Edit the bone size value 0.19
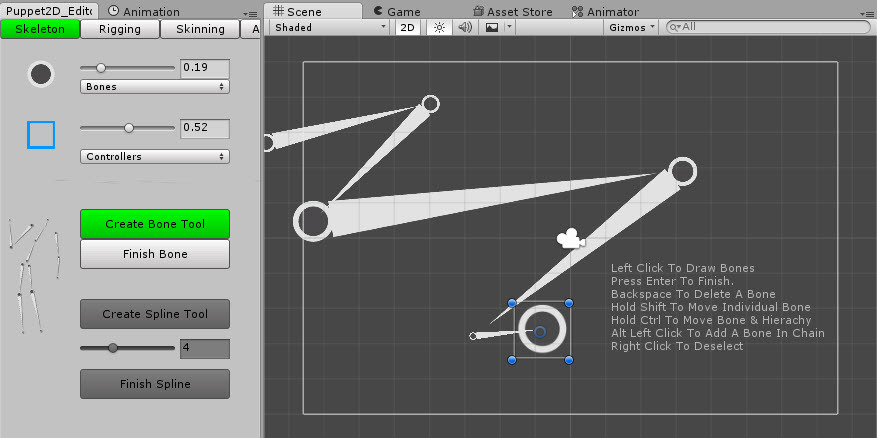The width and height of the screenshot is (877, 438). (205, 68)
